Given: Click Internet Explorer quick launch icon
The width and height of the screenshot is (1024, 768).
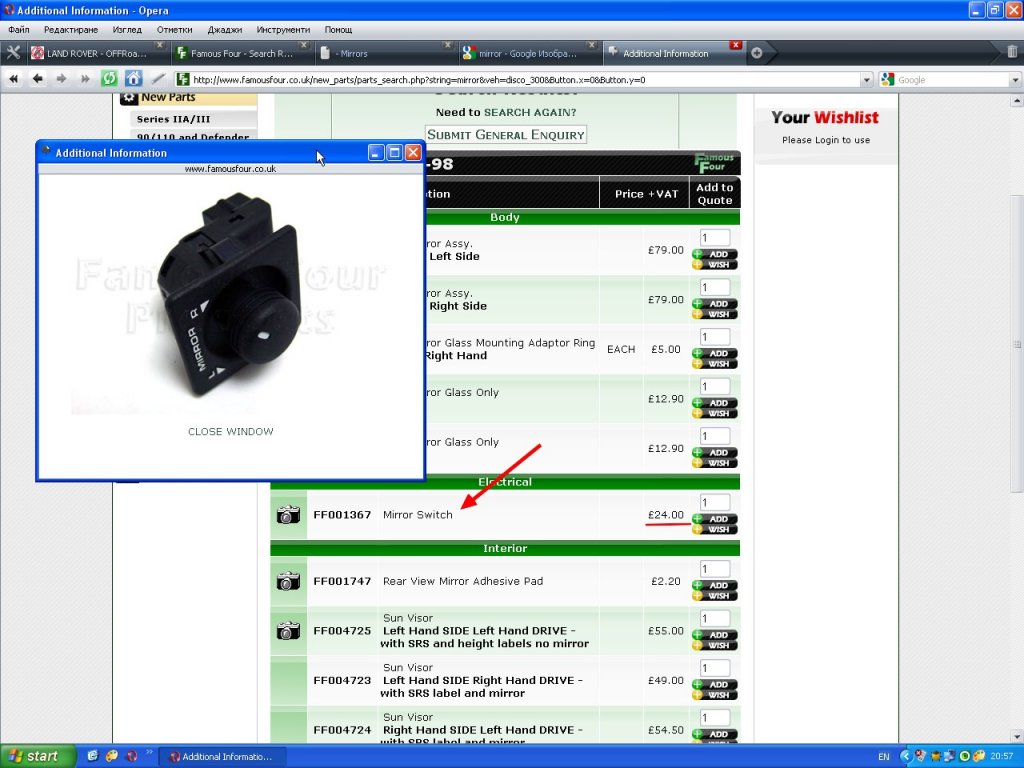Looking at the screenshot, I should pyautogui.click(x=92, y=756).
